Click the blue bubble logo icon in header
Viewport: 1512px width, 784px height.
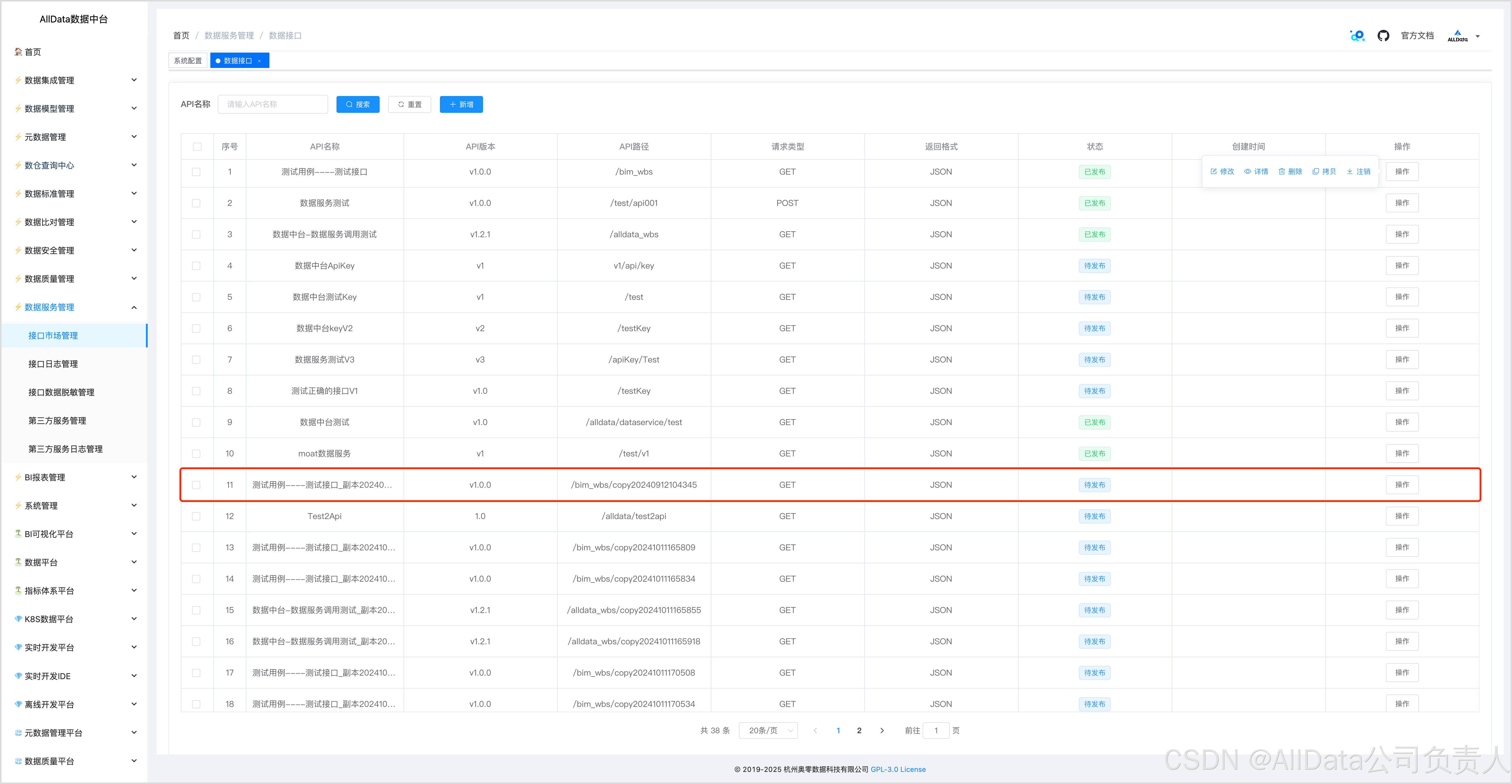coord(1357,36)
